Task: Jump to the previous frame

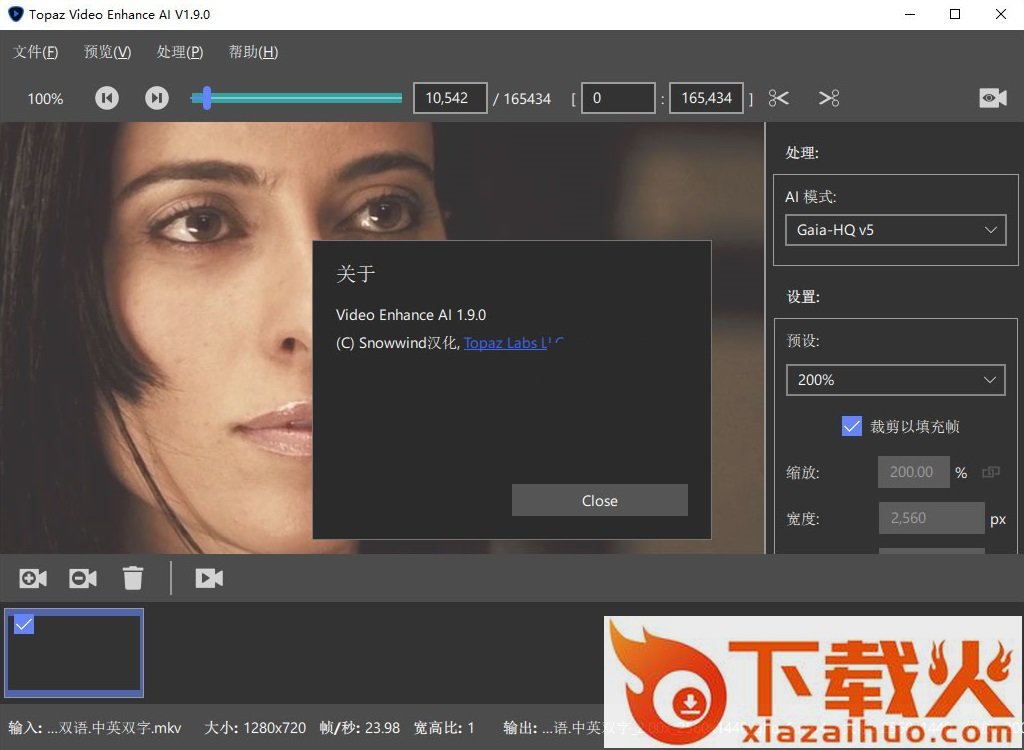Action: coord(107,98)
